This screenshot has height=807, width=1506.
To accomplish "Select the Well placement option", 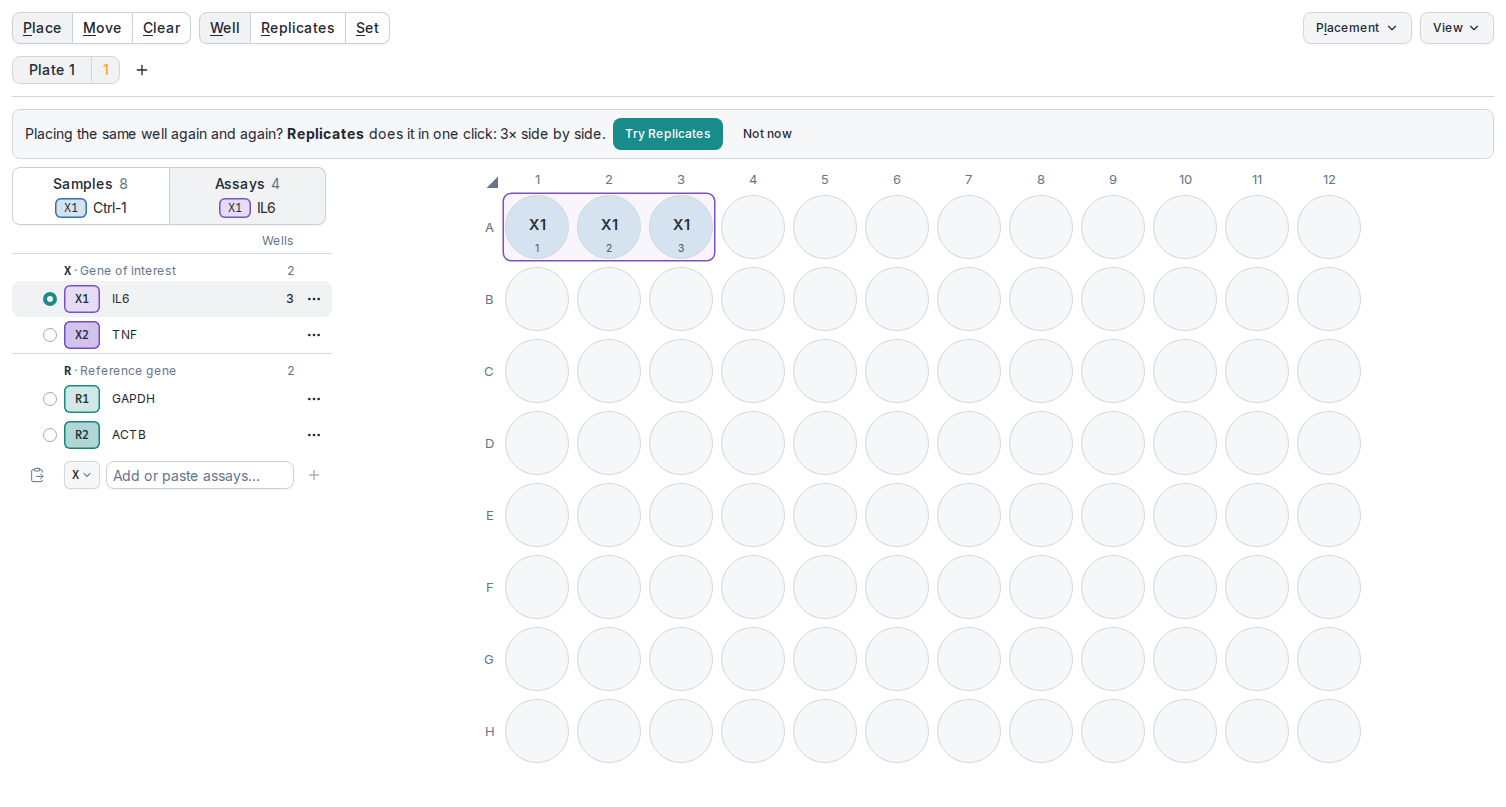I will 225,28.
